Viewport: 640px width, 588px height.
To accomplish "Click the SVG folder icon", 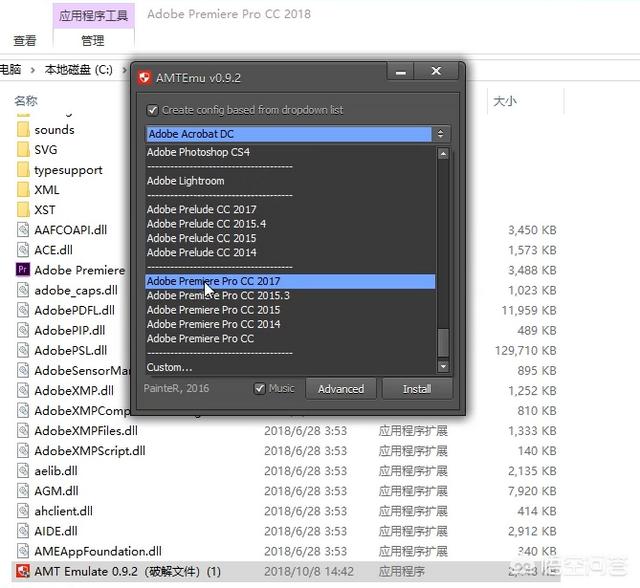I will [x=23, y=150].
